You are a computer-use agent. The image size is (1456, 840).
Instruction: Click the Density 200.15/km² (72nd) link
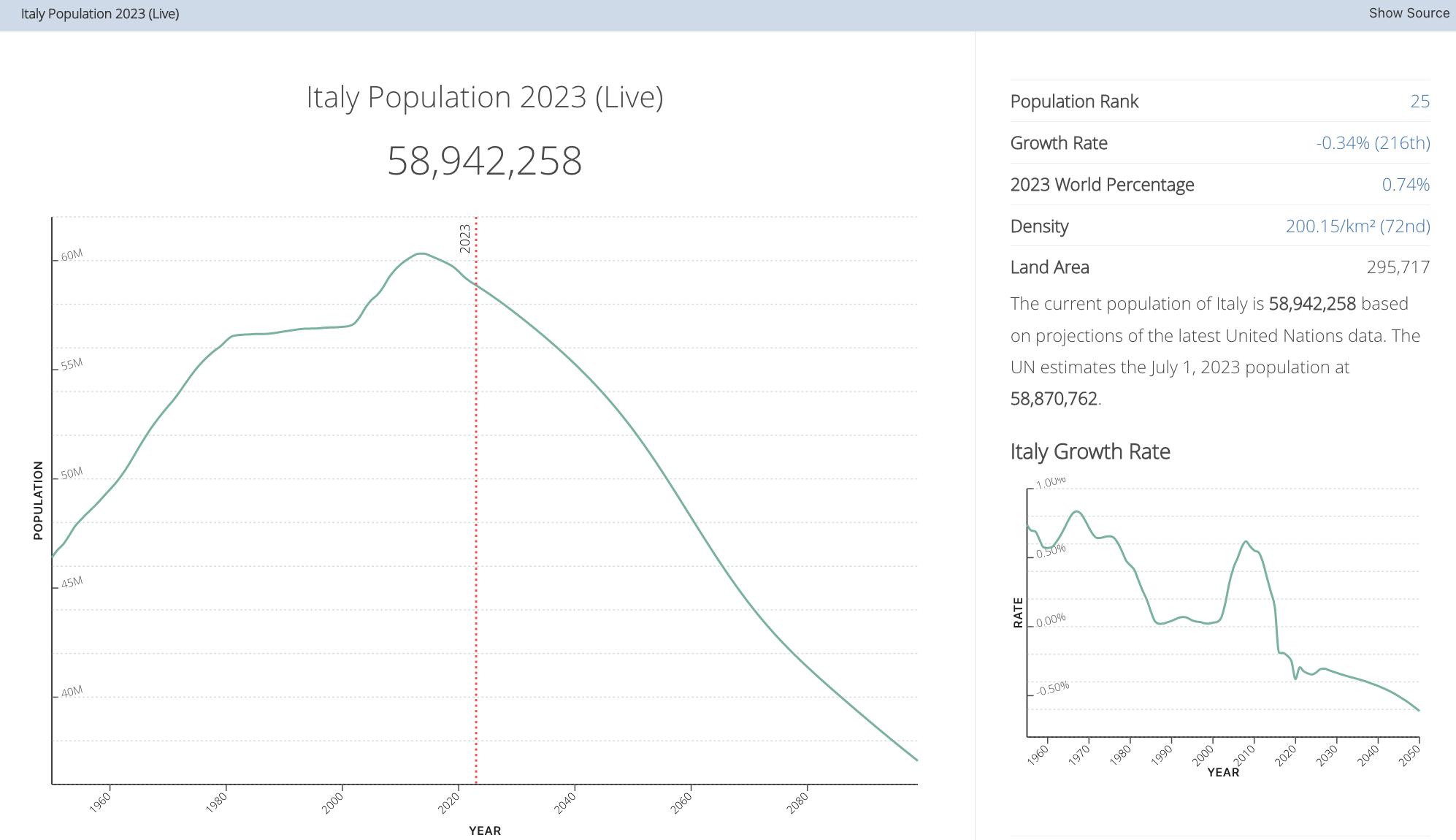[x=1357, y=226]
